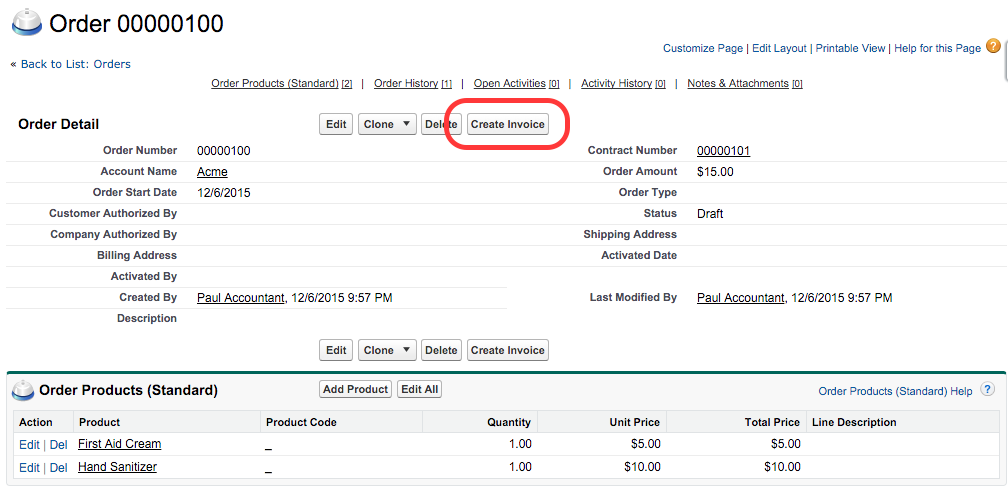Delete the Hand Sanitizer line item

tap(59, 468)
